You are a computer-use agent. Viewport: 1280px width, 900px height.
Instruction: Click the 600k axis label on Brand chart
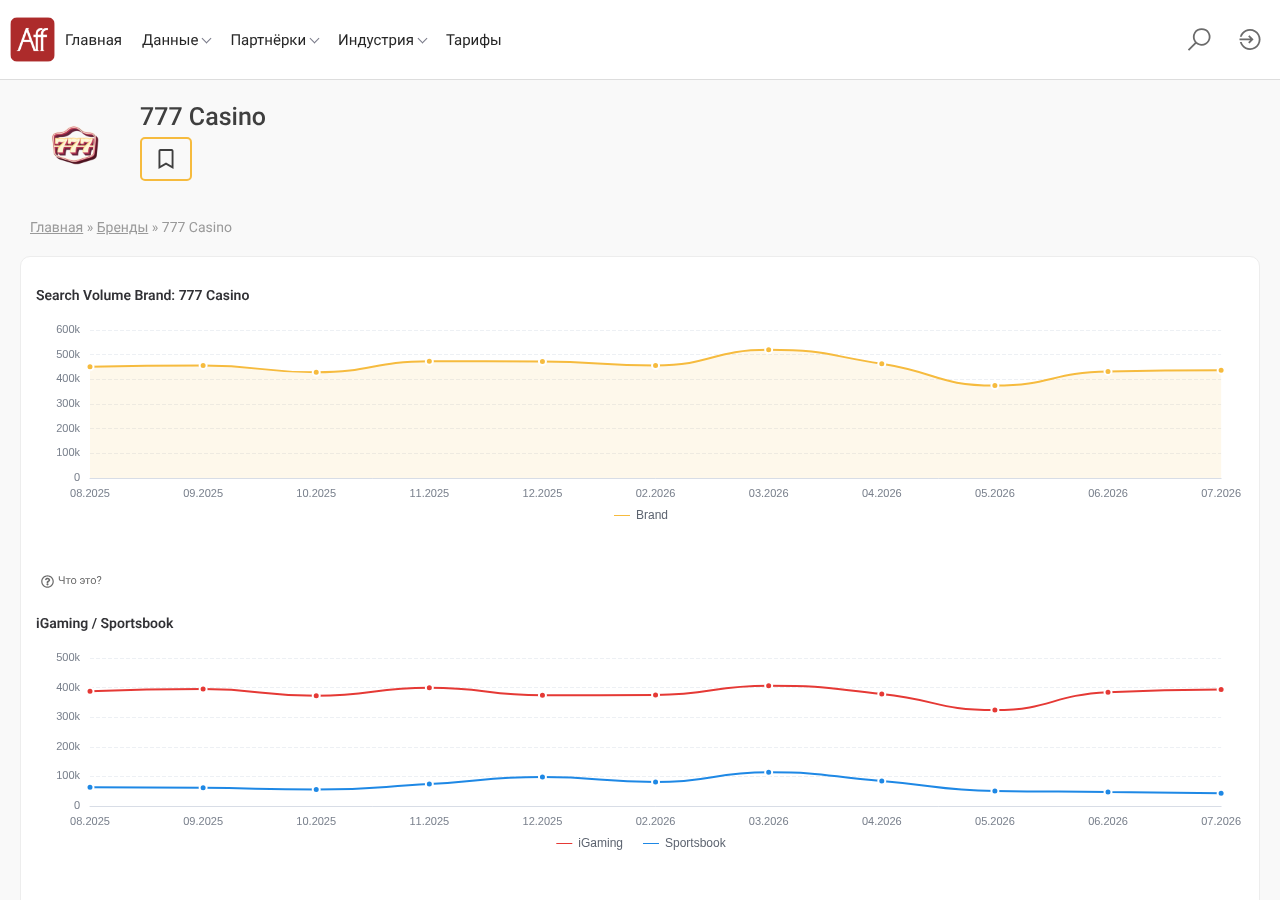tap(68, 330)
